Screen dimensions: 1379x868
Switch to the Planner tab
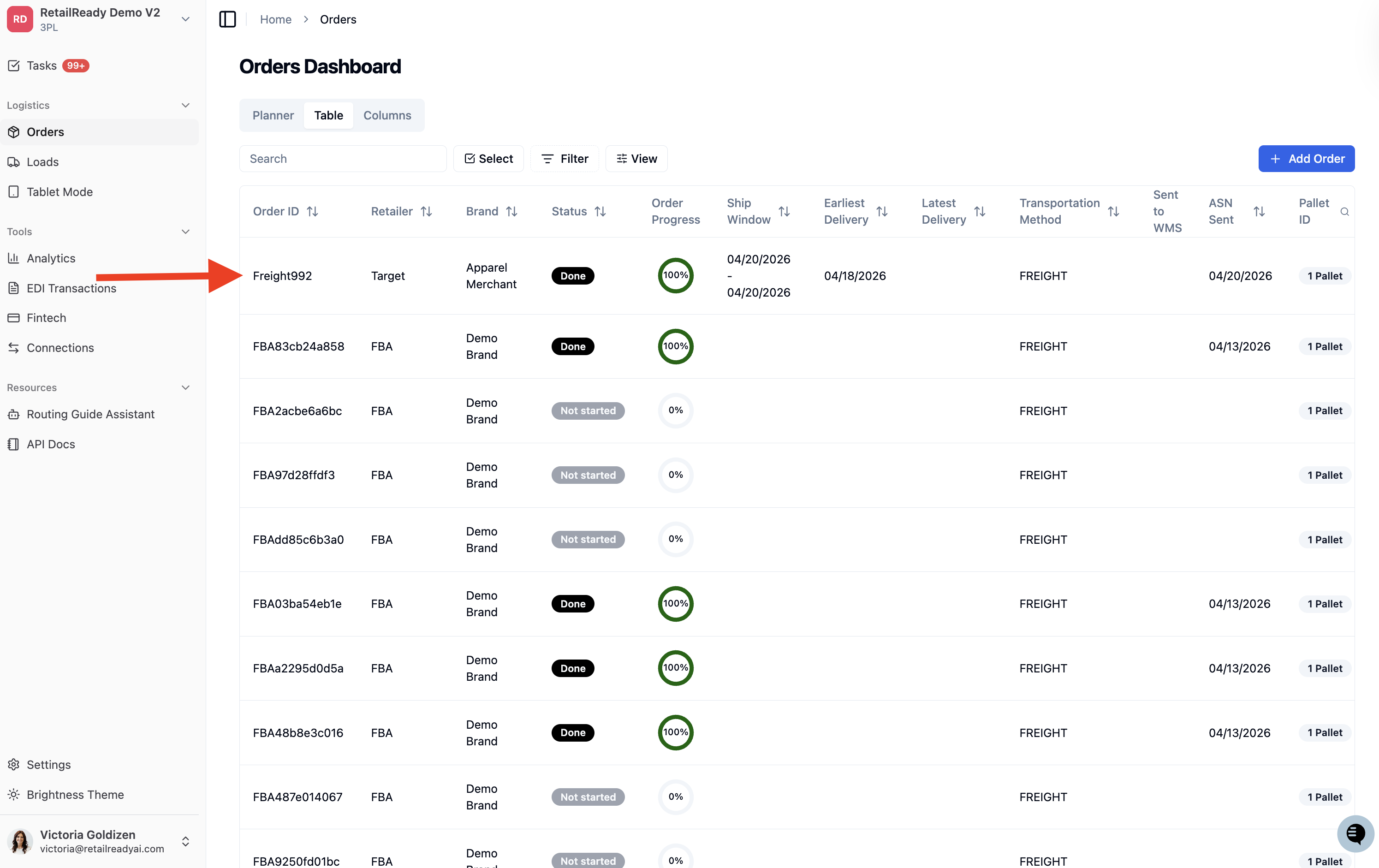coord(273,115)
